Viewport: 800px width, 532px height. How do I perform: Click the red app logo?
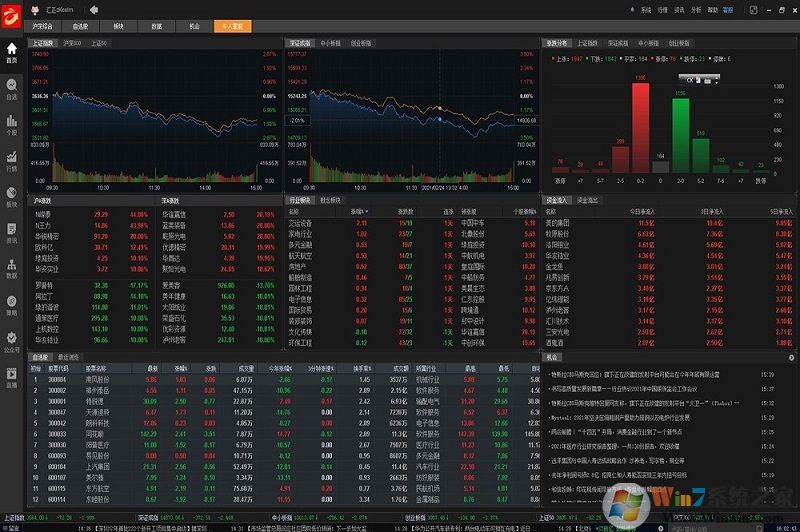pyautogui.click(x=11, y=15)
